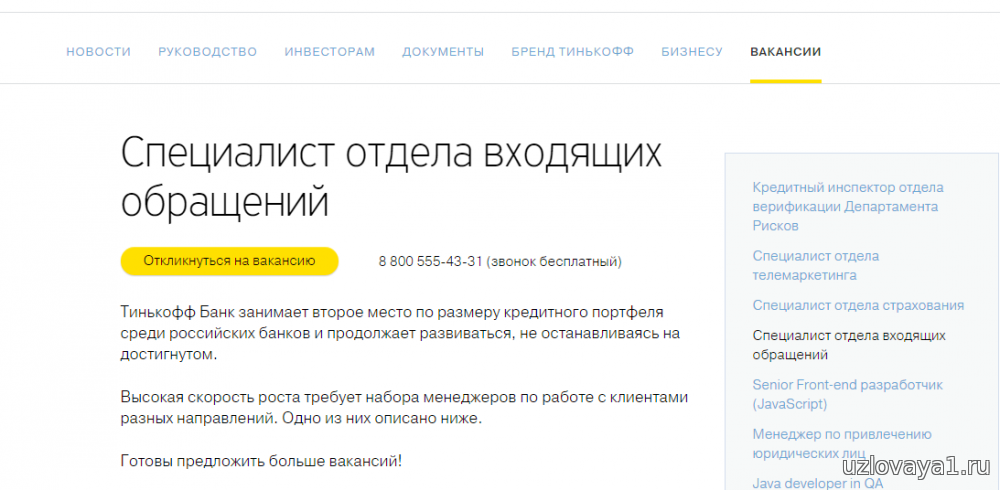Click the active ВАКАНСИИ tab
The width and height of the screenshot is (1000, 490).
click(786, 52)
